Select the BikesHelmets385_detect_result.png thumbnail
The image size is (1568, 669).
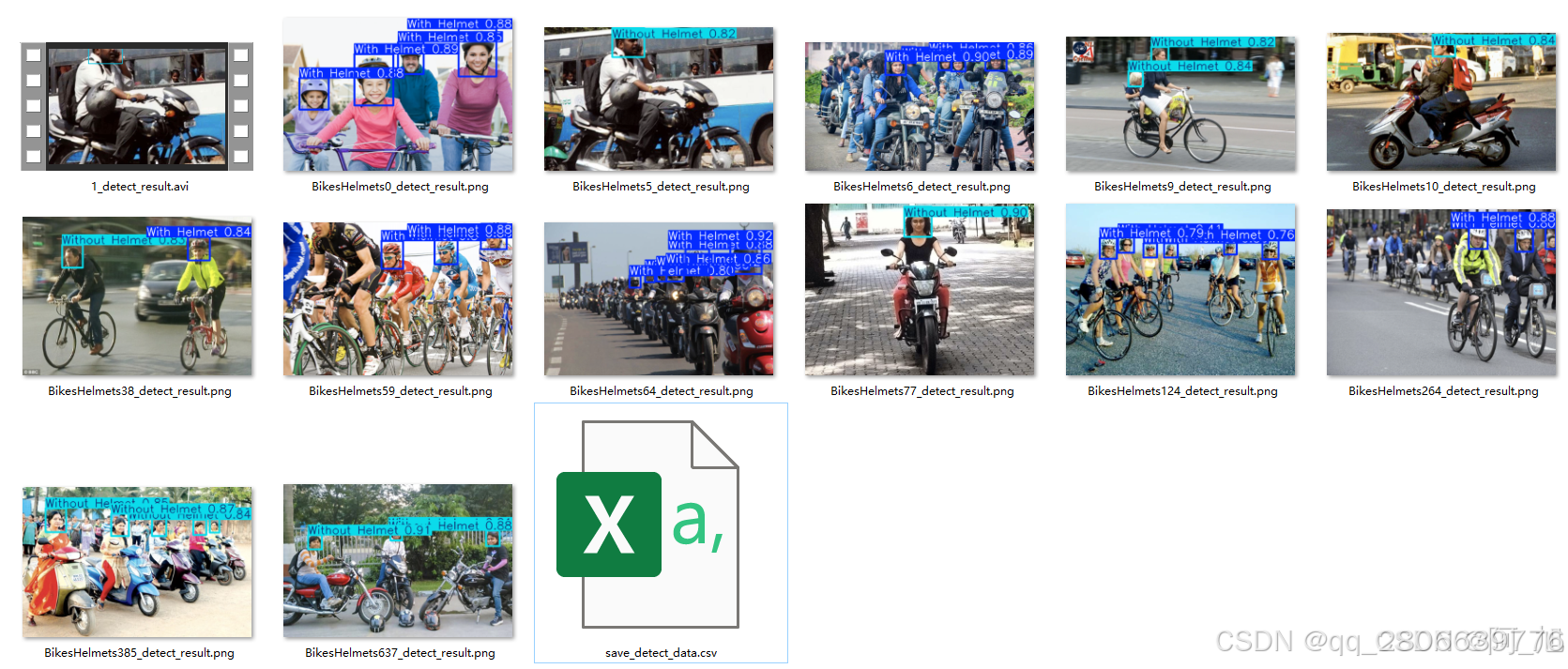click(137, 562)
